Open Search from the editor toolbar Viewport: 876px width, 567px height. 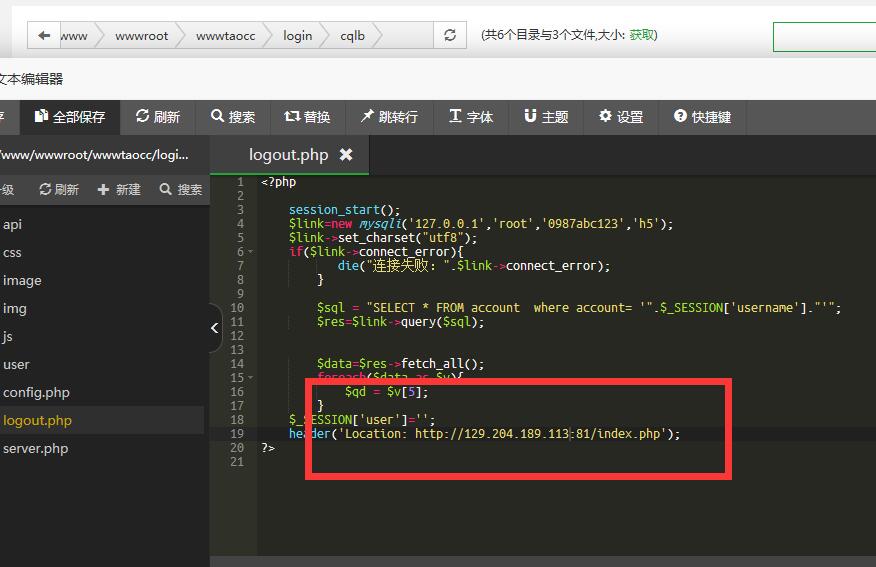click(233, 117)
